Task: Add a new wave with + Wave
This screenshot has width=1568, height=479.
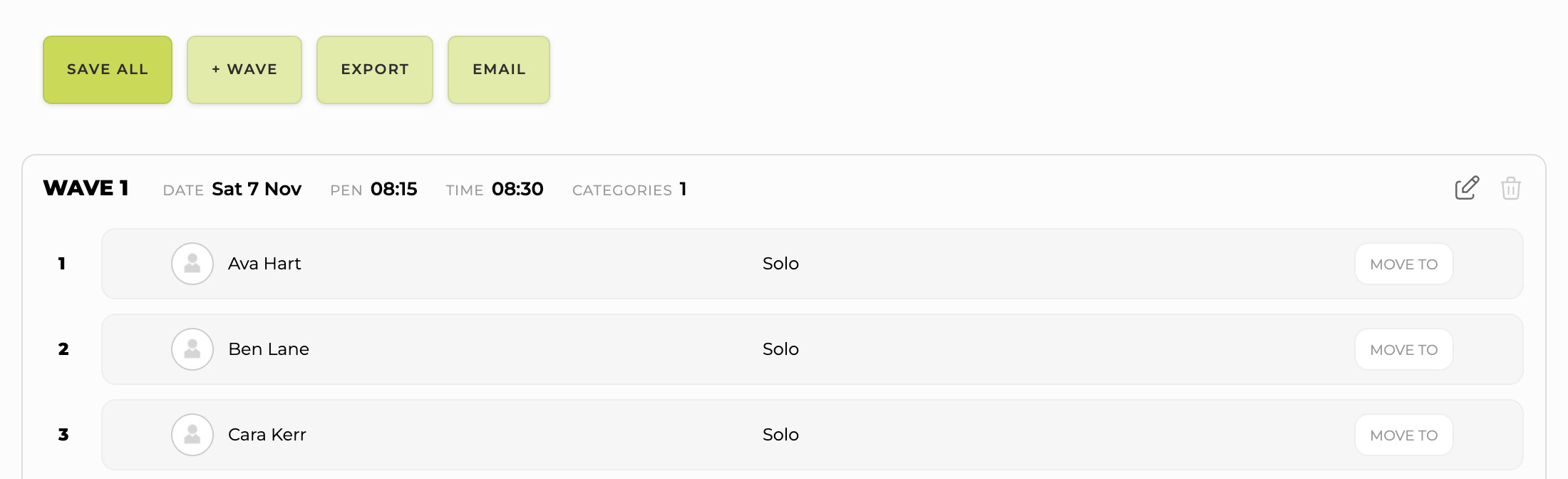Action: click(244, 70)
